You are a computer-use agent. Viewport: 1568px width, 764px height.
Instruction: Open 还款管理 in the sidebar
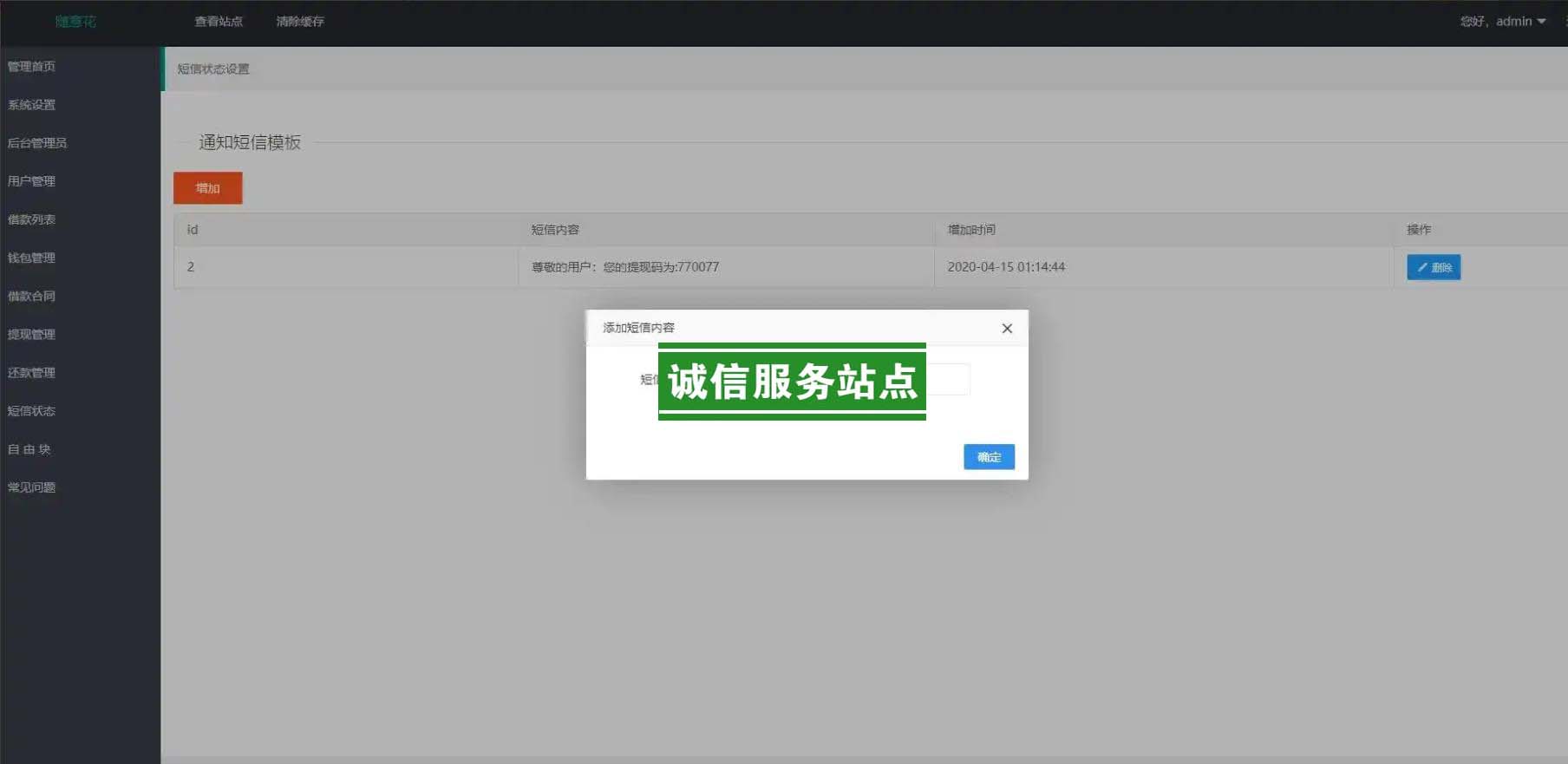coord(32,372)
